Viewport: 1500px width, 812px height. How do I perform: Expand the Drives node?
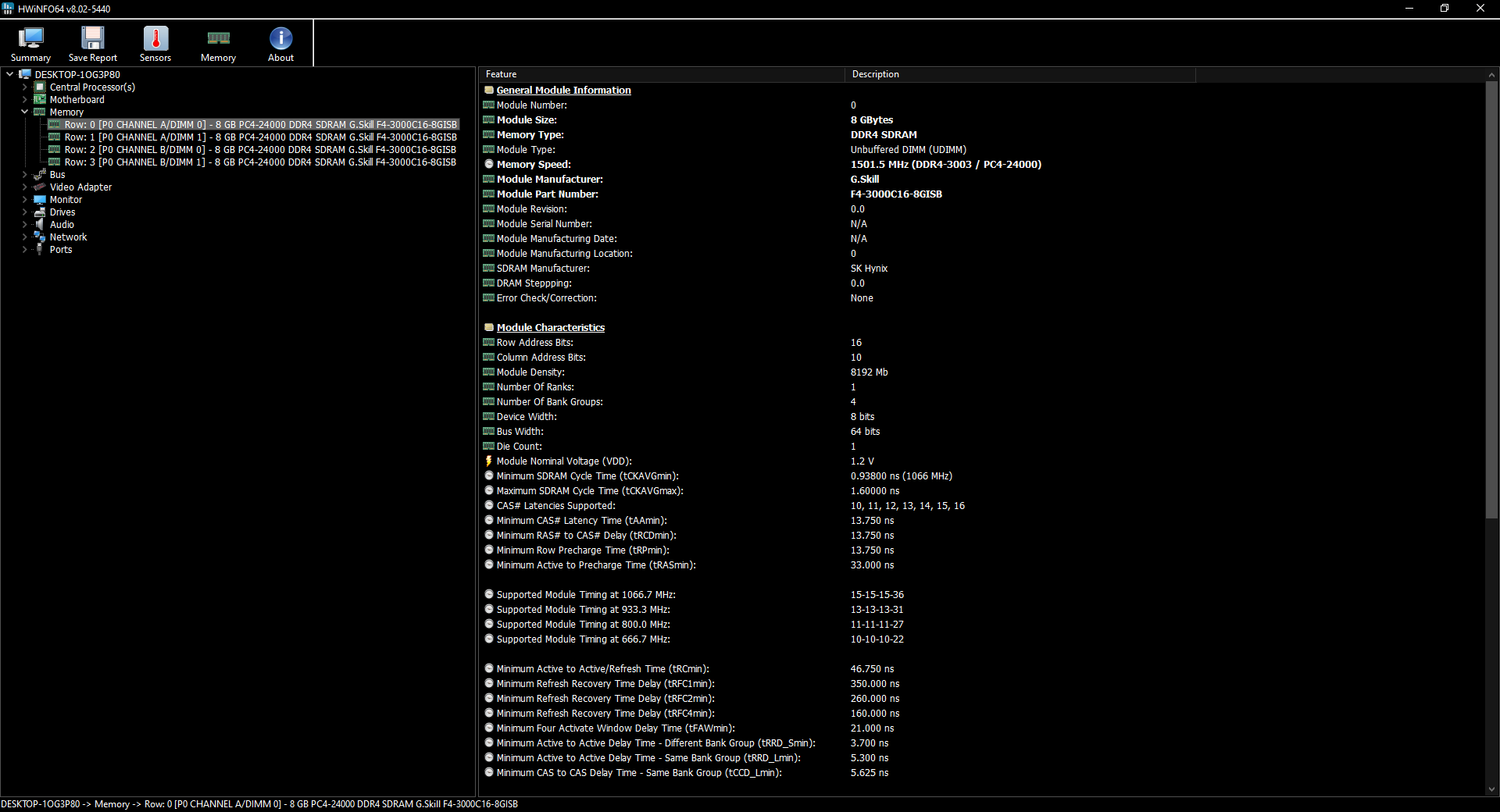pos(24,212)
